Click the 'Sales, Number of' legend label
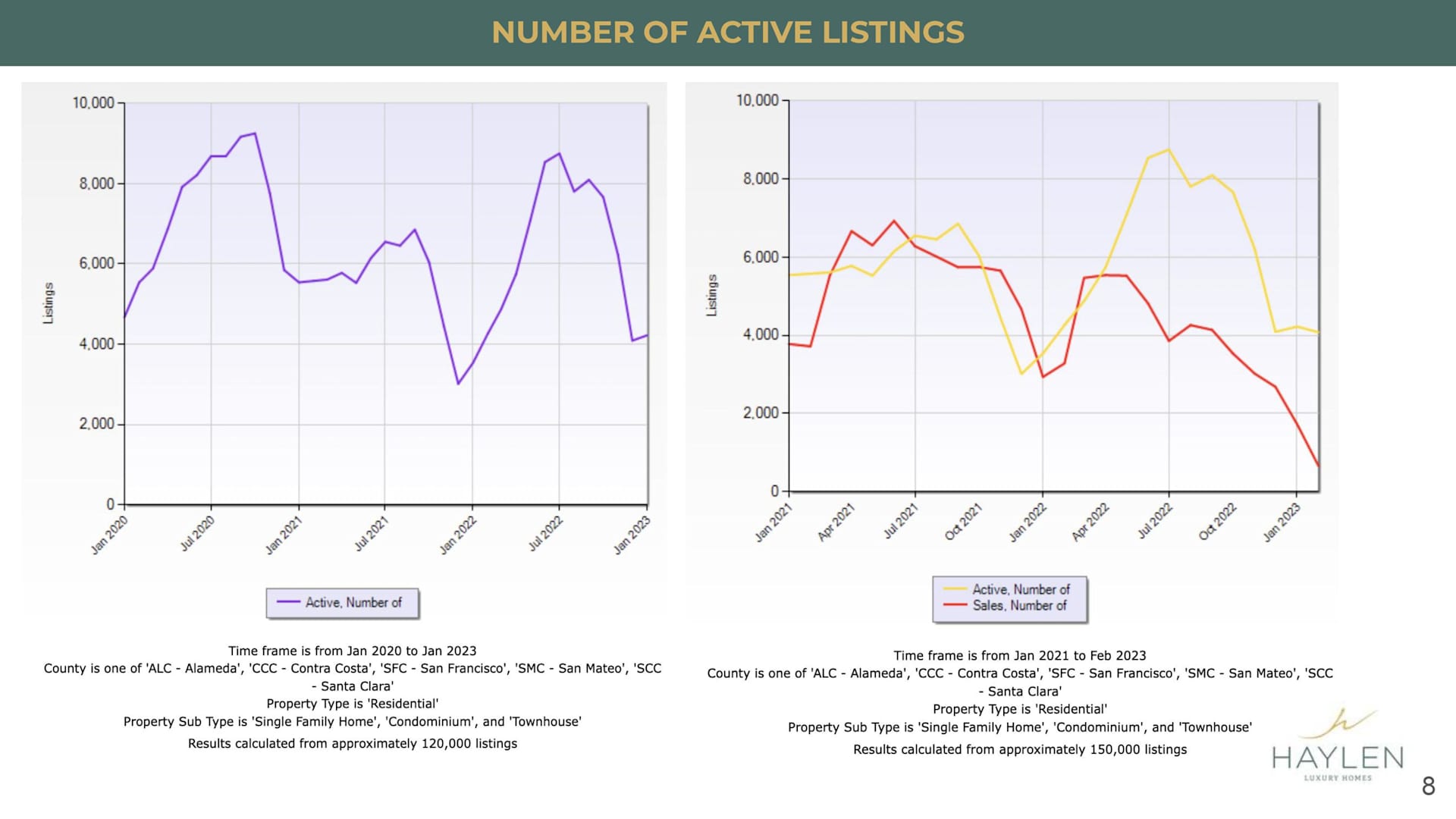 click(x=1019, y=606)
